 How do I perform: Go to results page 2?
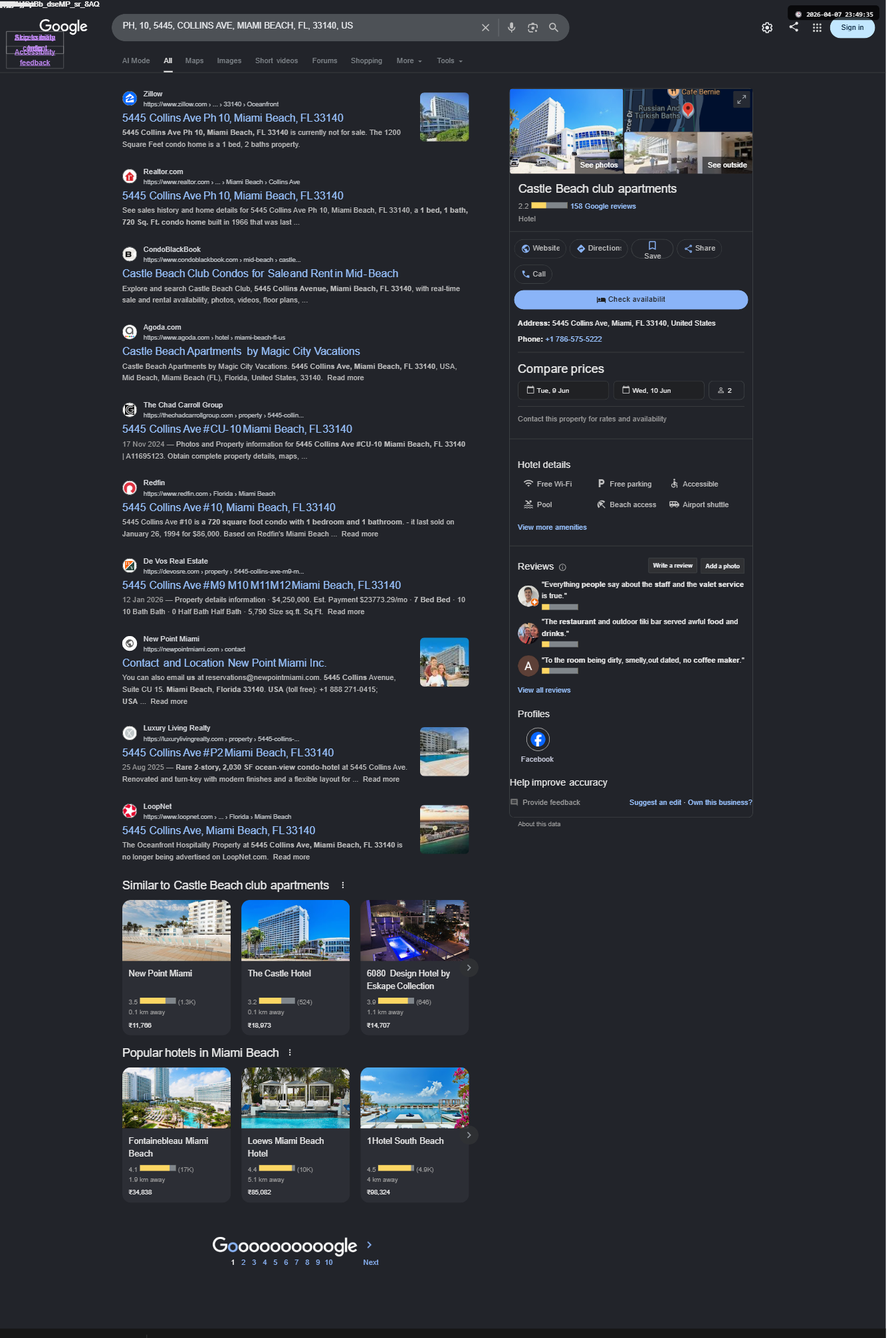(243, 1263)
